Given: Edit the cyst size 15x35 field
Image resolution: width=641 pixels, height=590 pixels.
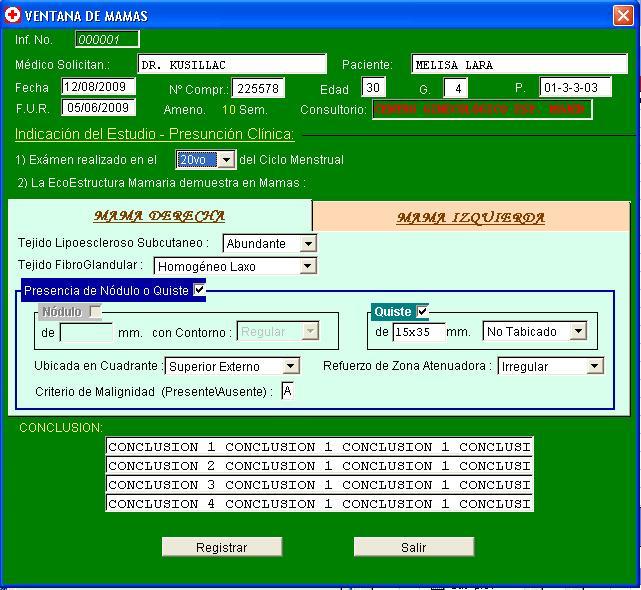Looking at the screenshot, I should (419, 332).
